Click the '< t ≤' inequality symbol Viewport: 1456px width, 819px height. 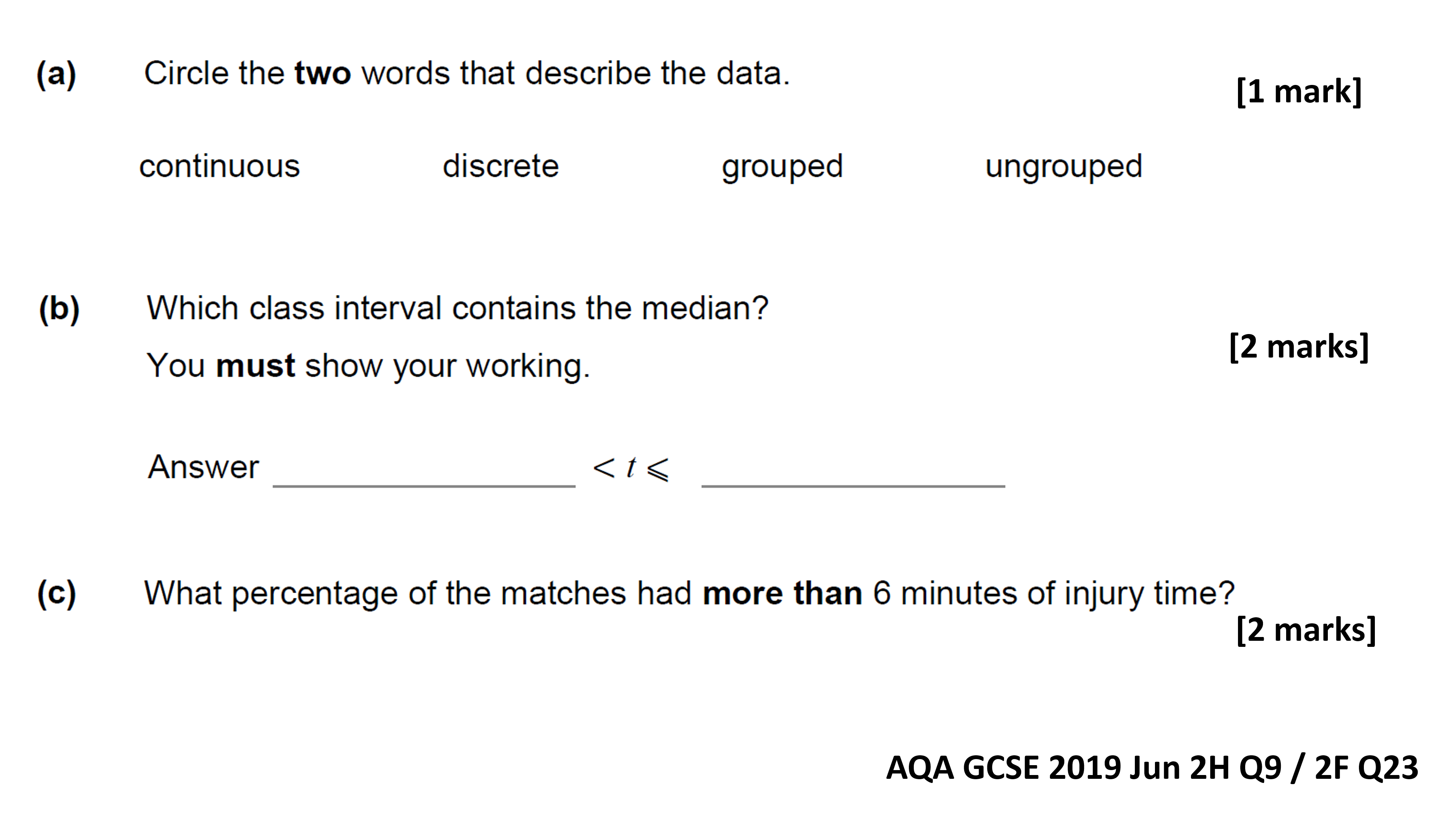631,469
